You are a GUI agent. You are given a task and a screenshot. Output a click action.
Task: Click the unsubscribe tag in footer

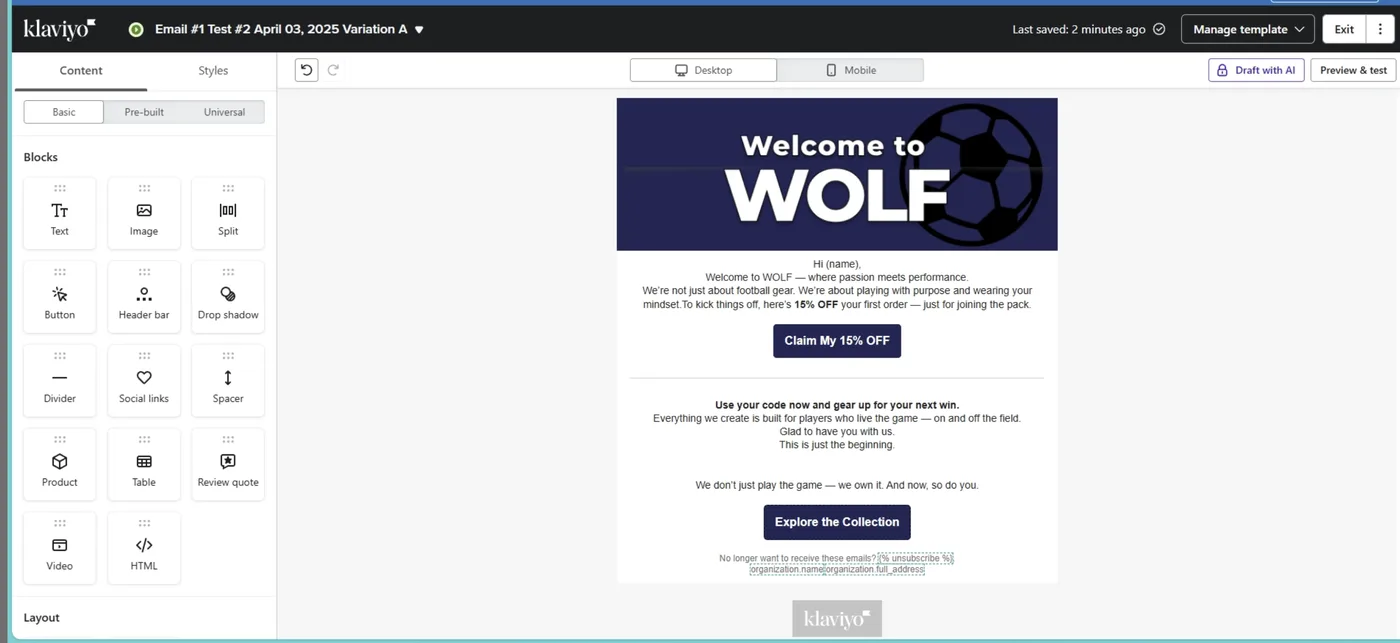[916, 558]
